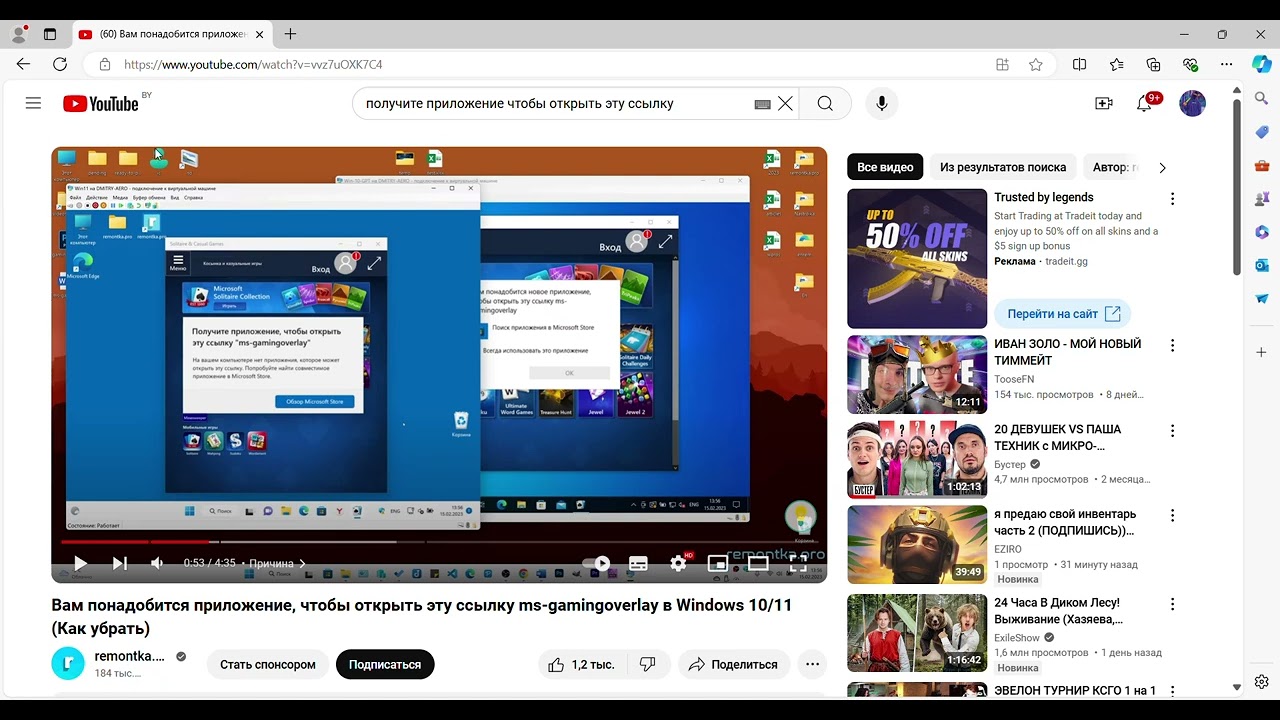
Task: Open Edge browser essentials heart icon
Action: point(1190,64)
